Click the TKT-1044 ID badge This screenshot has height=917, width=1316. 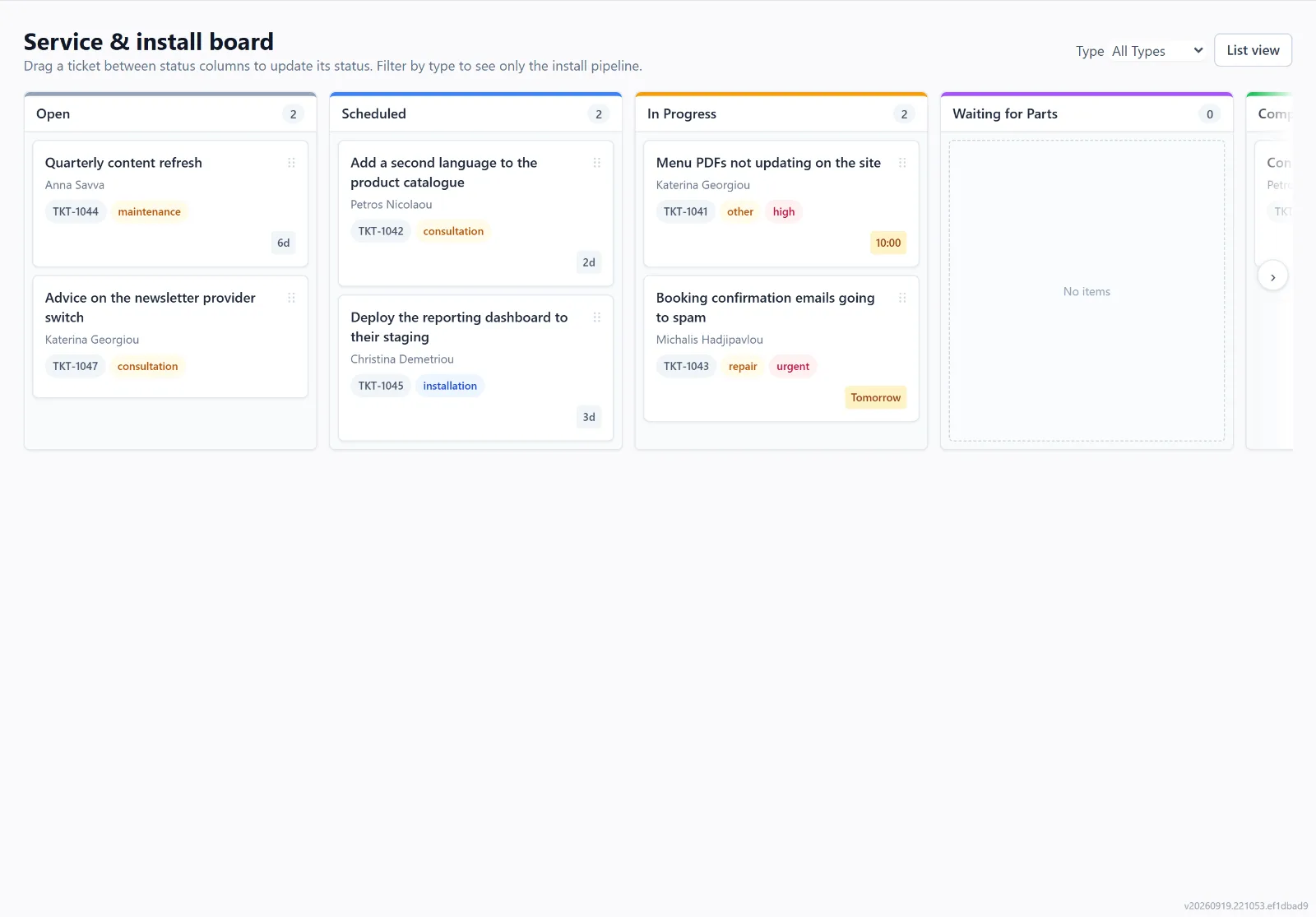pos(76,211)
